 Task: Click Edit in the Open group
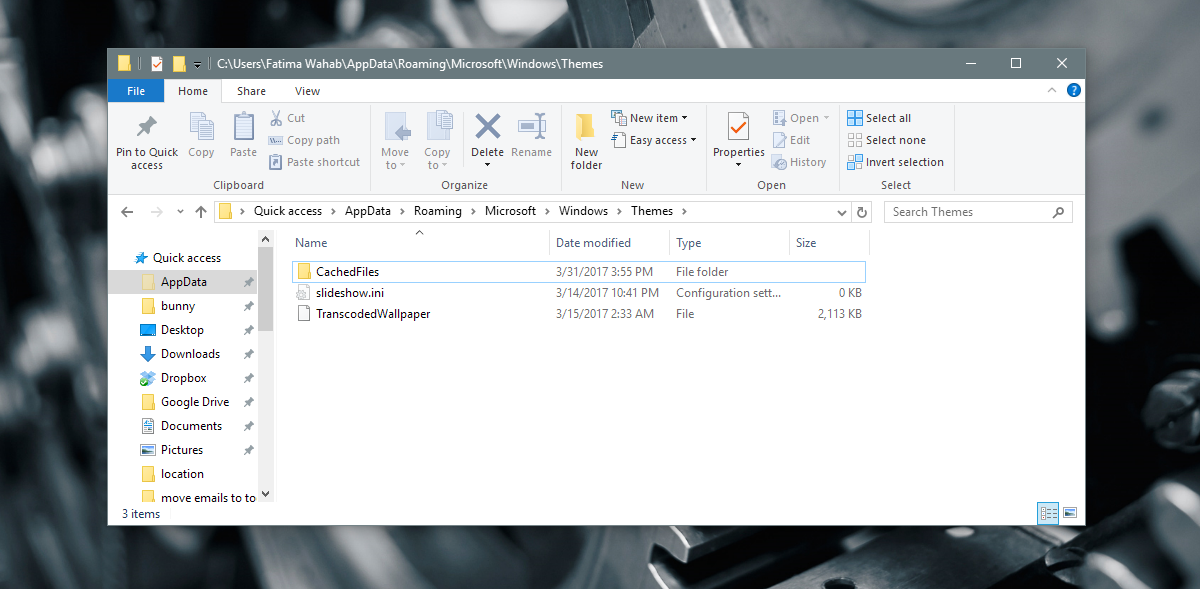(791, 140)
